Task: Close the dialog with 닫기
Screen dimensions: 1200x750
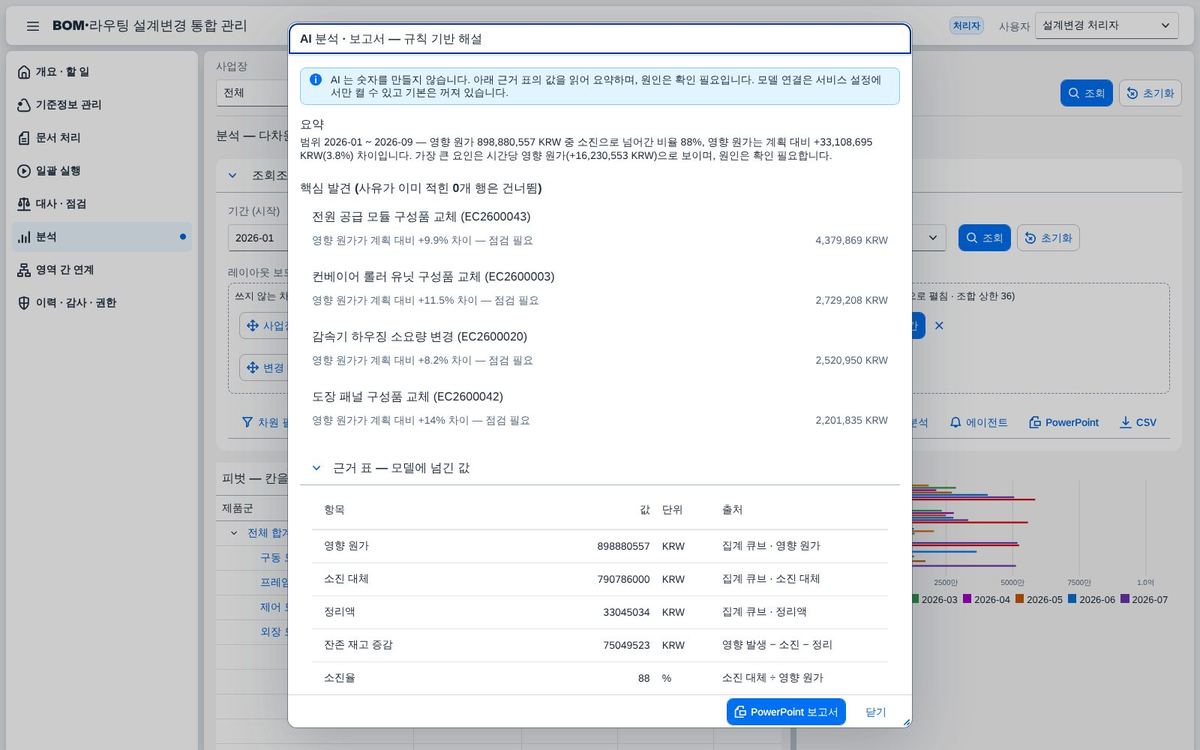Action: tap(876, 712)
